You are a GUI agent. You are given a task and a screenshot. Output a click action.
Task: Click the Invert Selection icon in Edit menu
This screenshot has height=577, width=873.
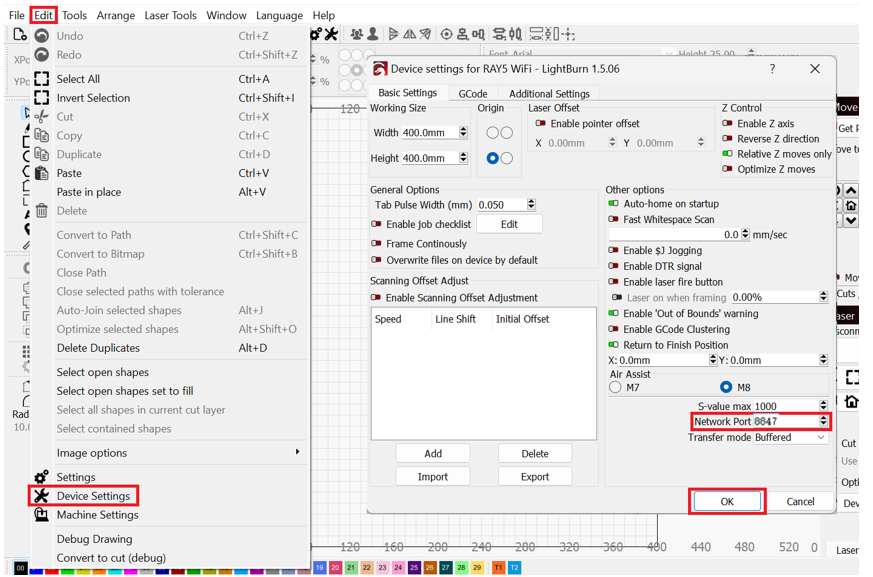coord(41,98)
